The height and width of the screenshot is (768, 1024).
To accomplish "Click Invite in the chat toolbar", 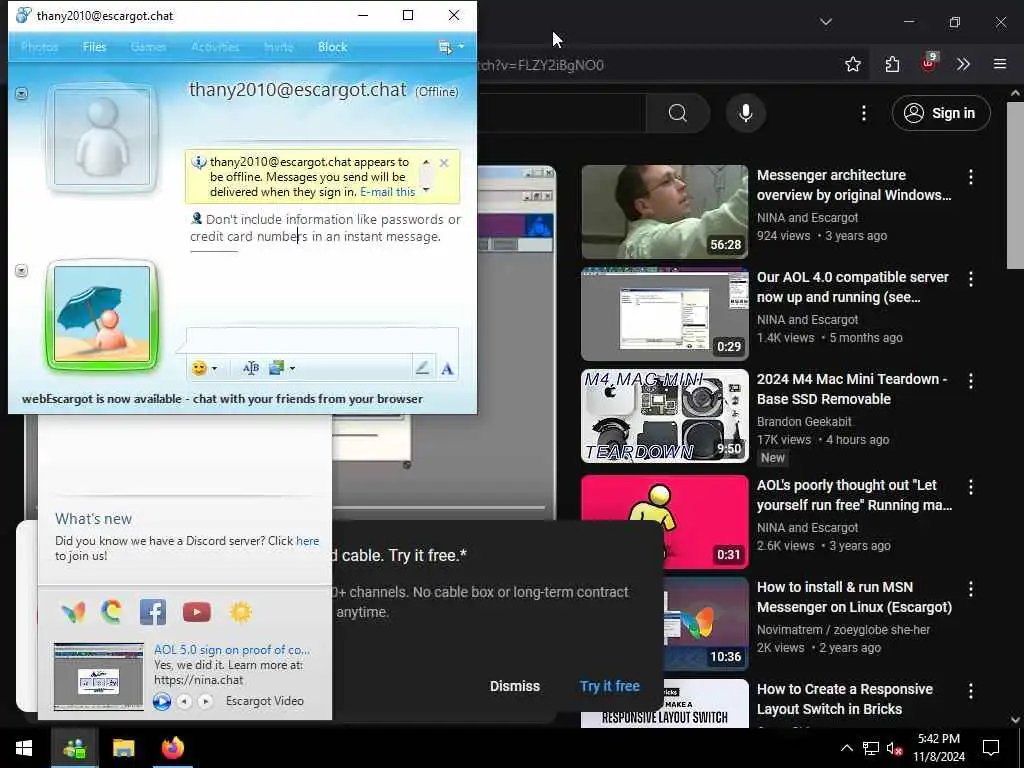I will (278, 47).
